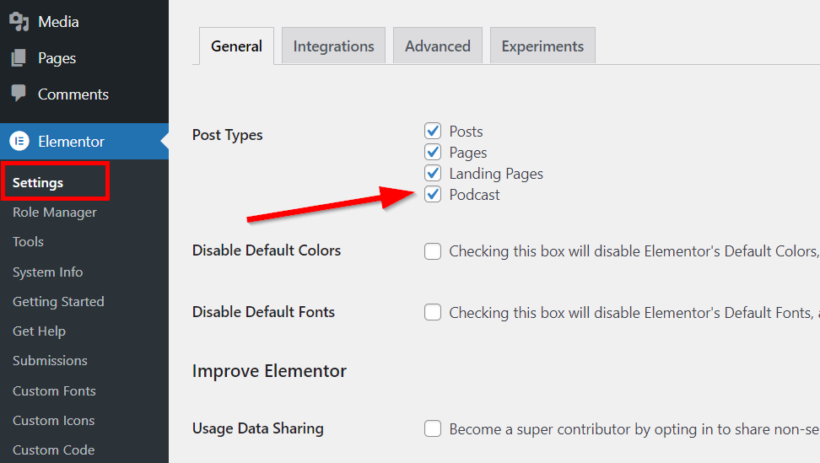This screenshot has width=820, height=463.
Task: Open the Tools submenu item
Action: click(28, 242)
